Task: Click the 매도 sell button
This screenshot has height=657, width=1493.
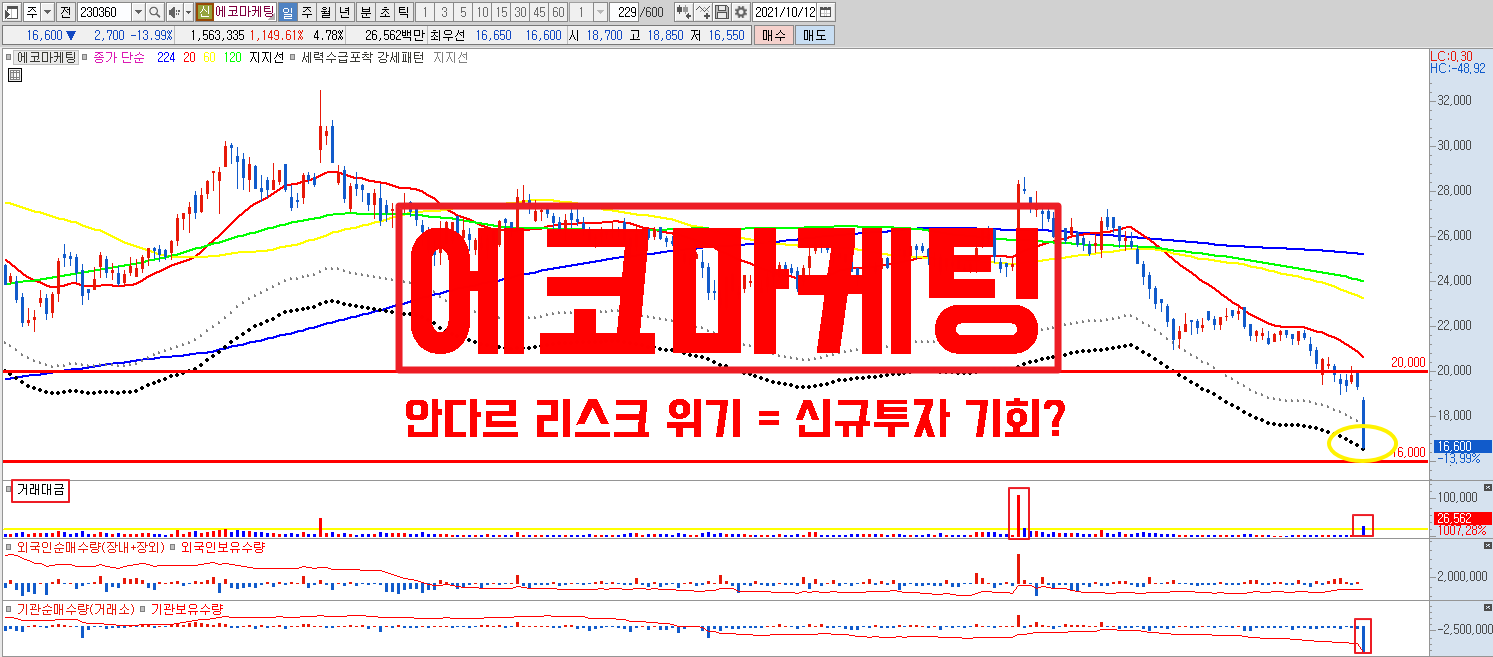Action: 815,36
